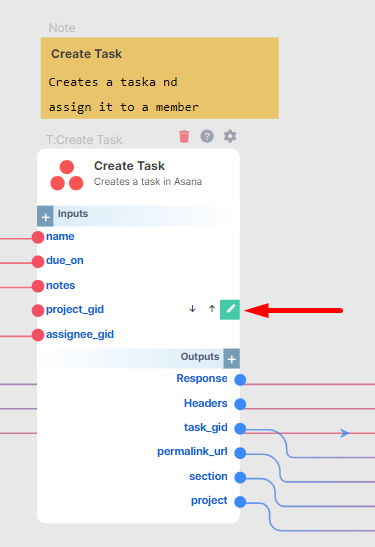
Task: Click the component title 'Create Task'
Action: point(129,166)
